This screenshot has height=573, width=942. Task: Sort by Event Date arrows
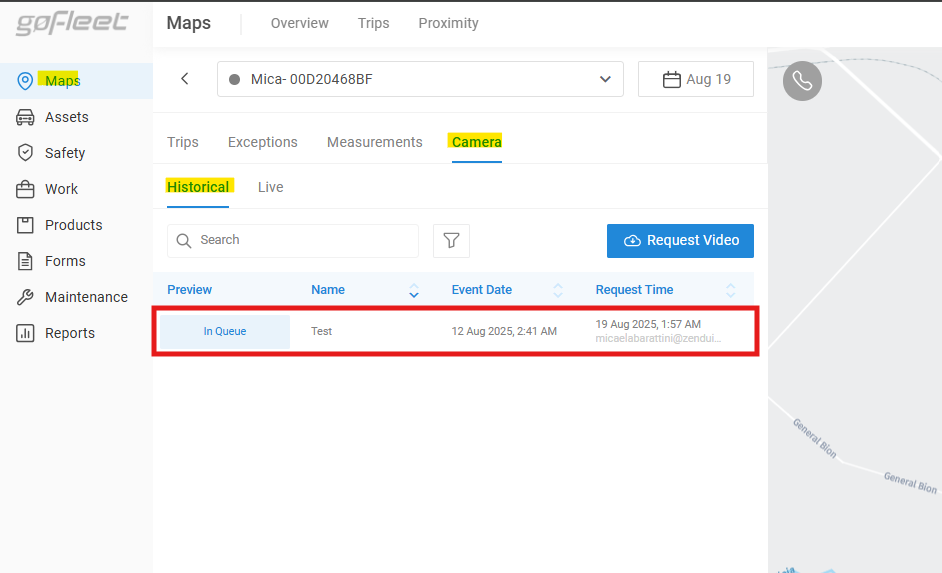[x=558, y=291]
